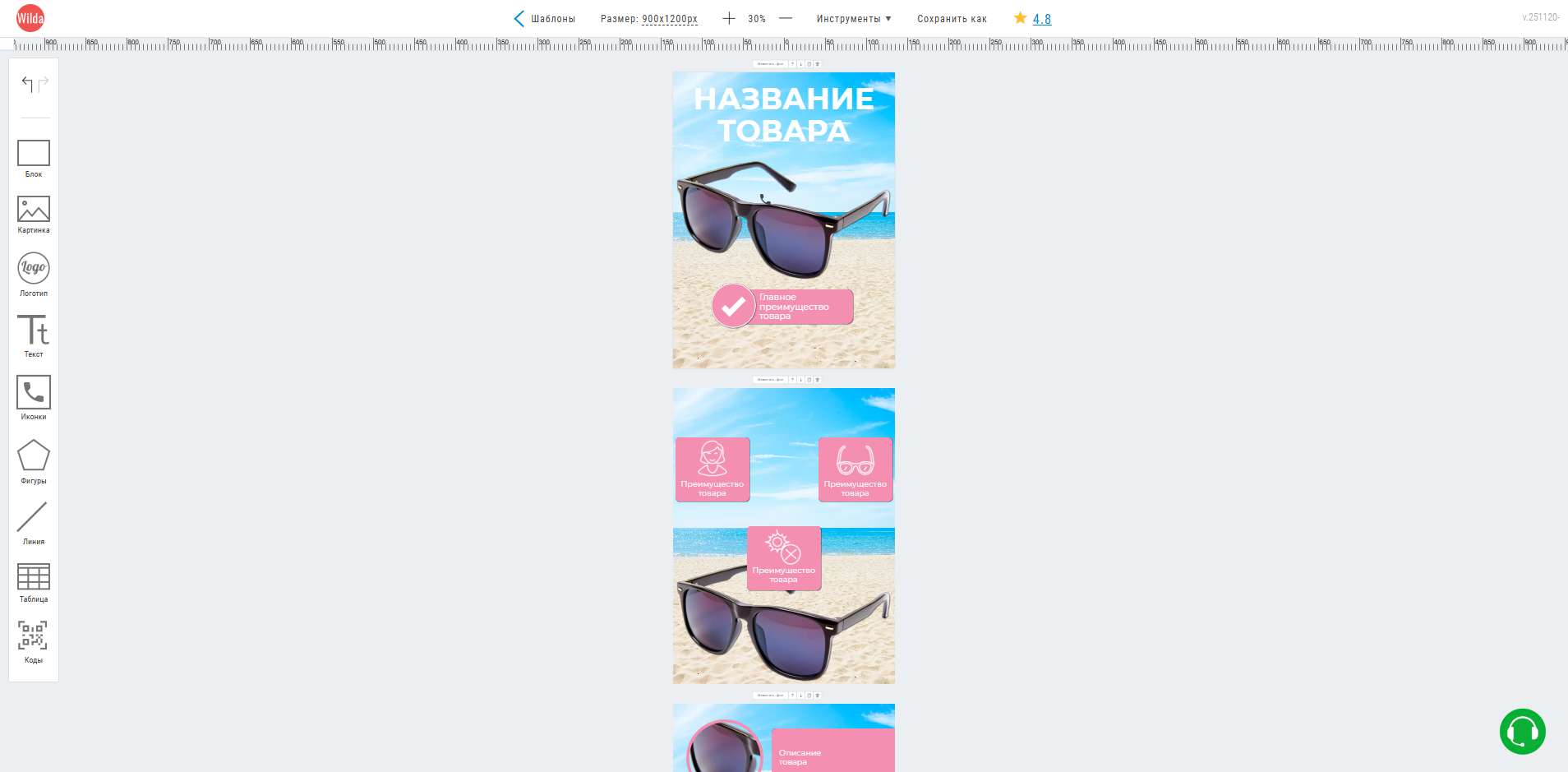
Task: Move the НАЗВАНИЕ ТОВАРА page up
Action: point(793,64)
